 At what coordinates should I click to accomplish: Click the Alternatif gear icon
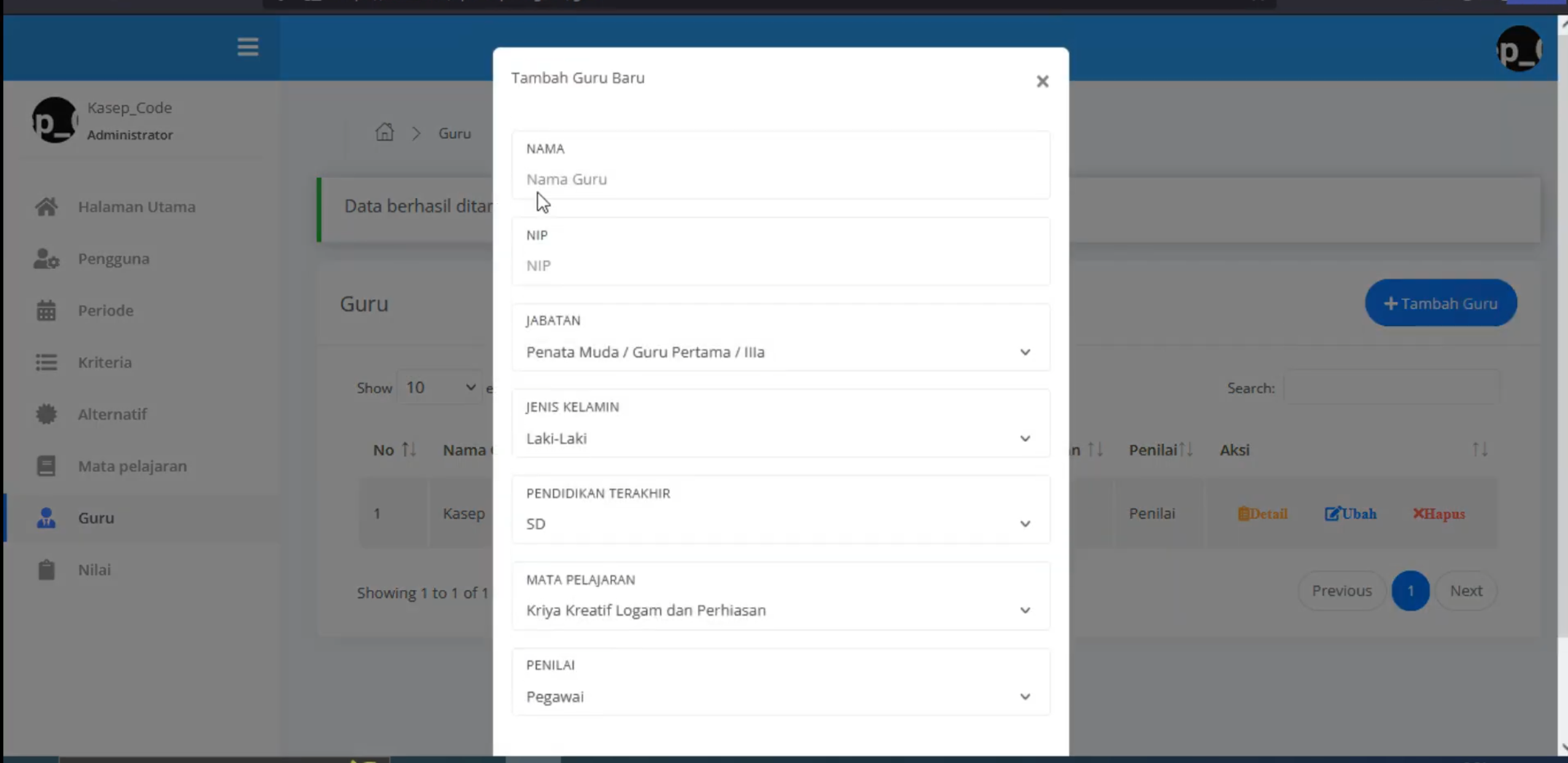point(46,414)
